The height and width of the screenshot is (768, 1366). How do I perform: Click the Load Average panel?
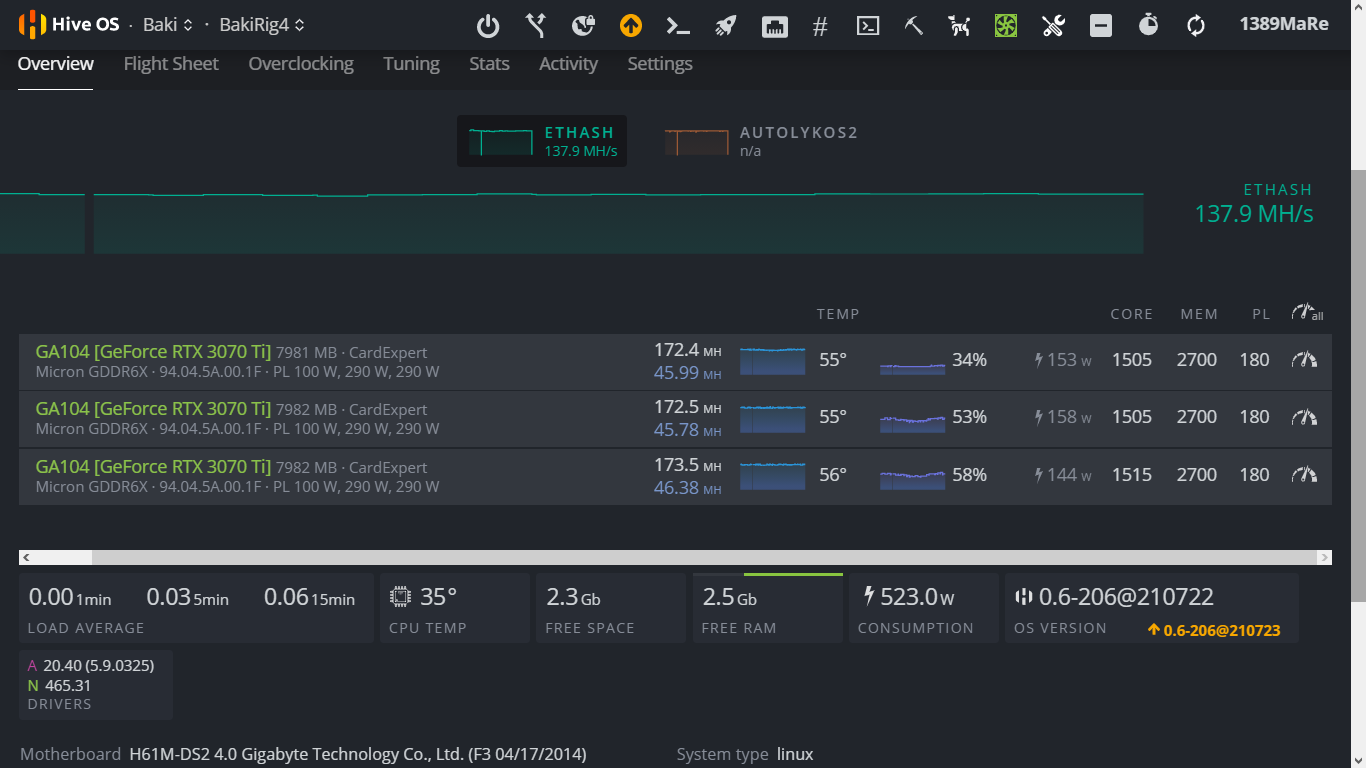pyautogui.click(x=196, y=608)
